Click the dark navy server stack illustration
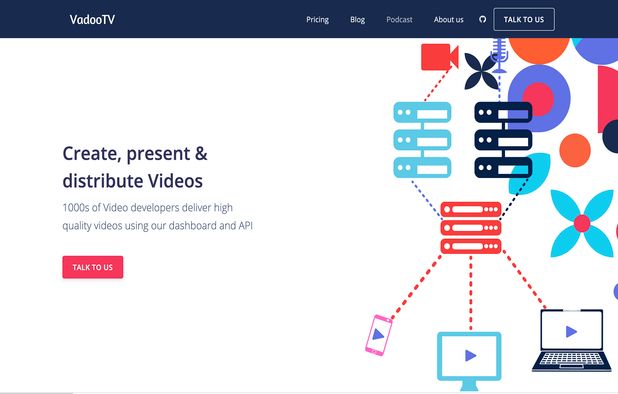Viewport: 618px width, 394px height. pos(503,140)
